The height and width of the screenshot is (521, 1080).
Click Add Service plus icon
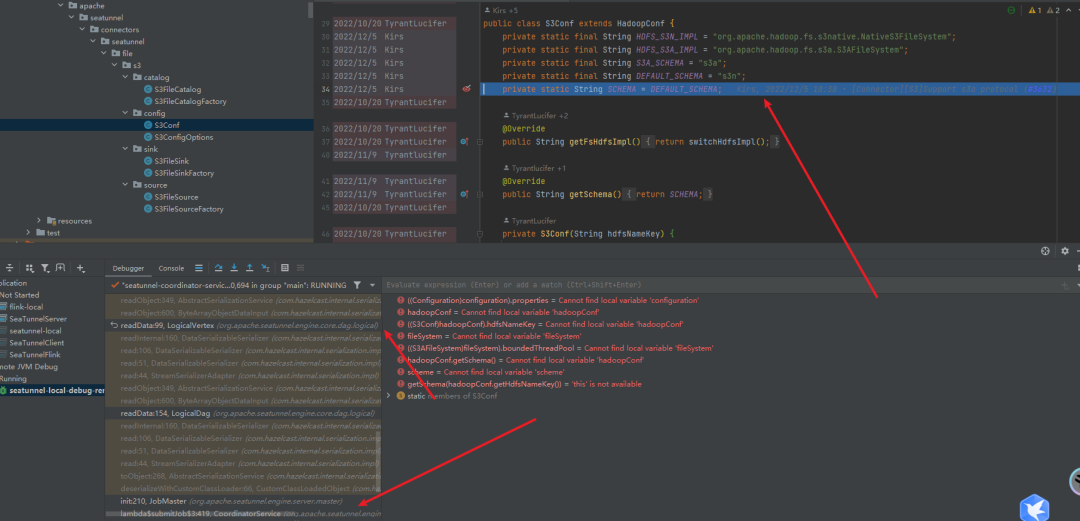(81, 267)
